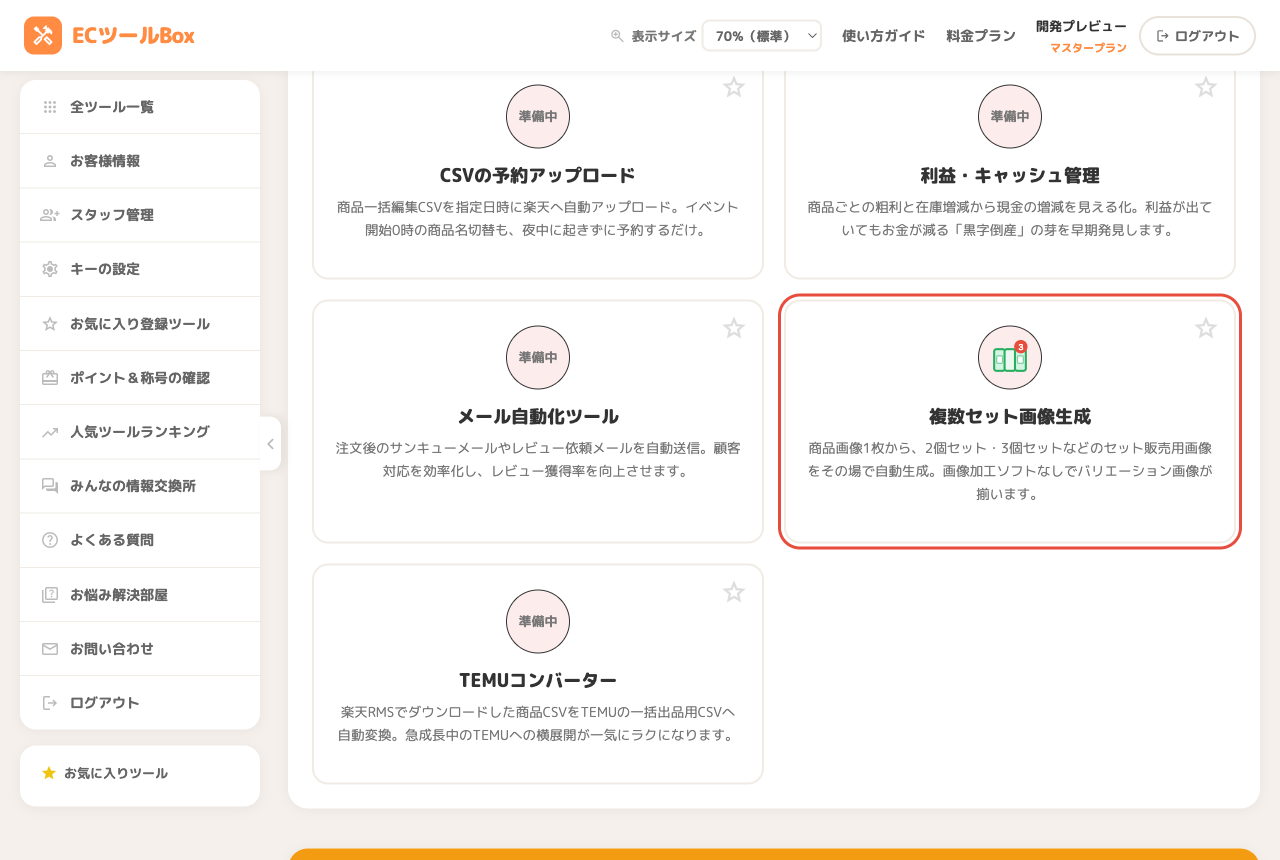
Task: Click the ECツールBox logo icon
Action: coord(43,36)
